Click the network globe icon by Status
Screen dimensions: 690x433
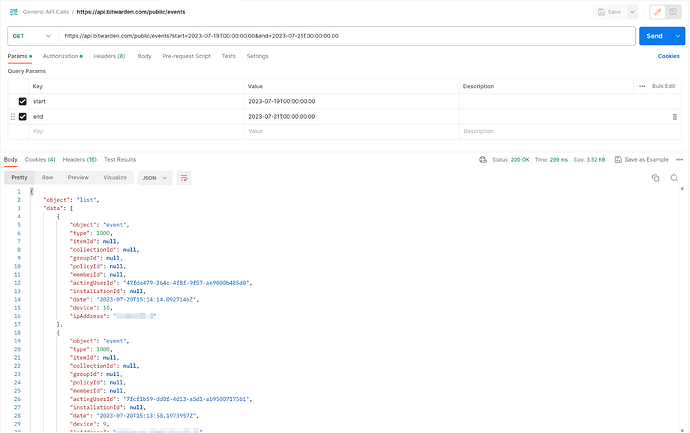coord(483,160)
